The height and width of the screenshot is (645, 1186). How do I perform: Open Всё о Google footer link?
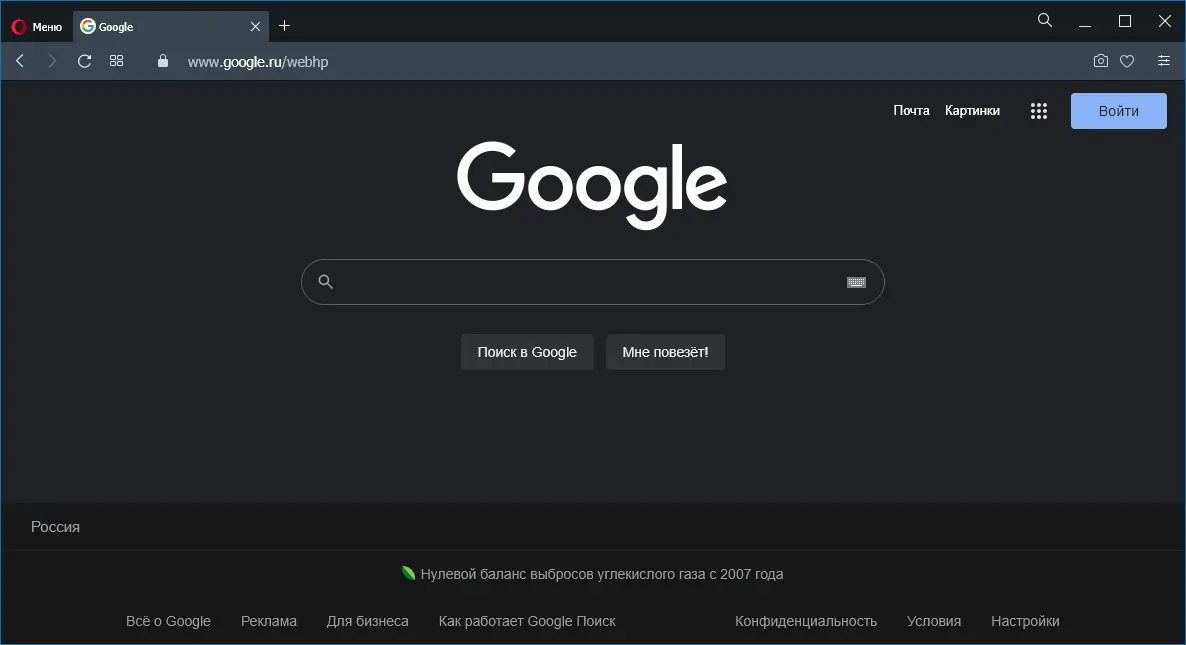coord(168,621)
